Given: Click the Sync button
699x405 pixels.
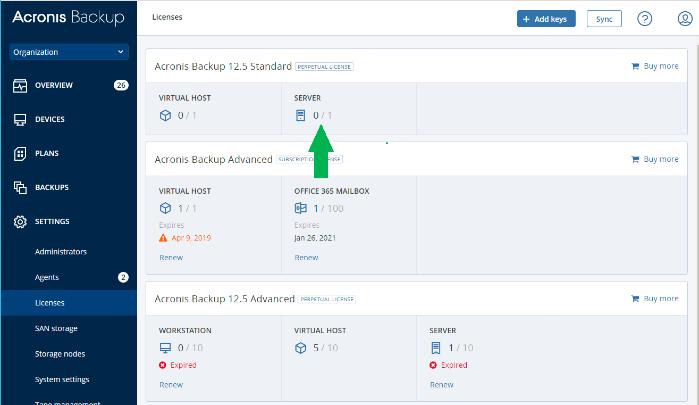Looking at the screenshot, I should pos(604,19).
